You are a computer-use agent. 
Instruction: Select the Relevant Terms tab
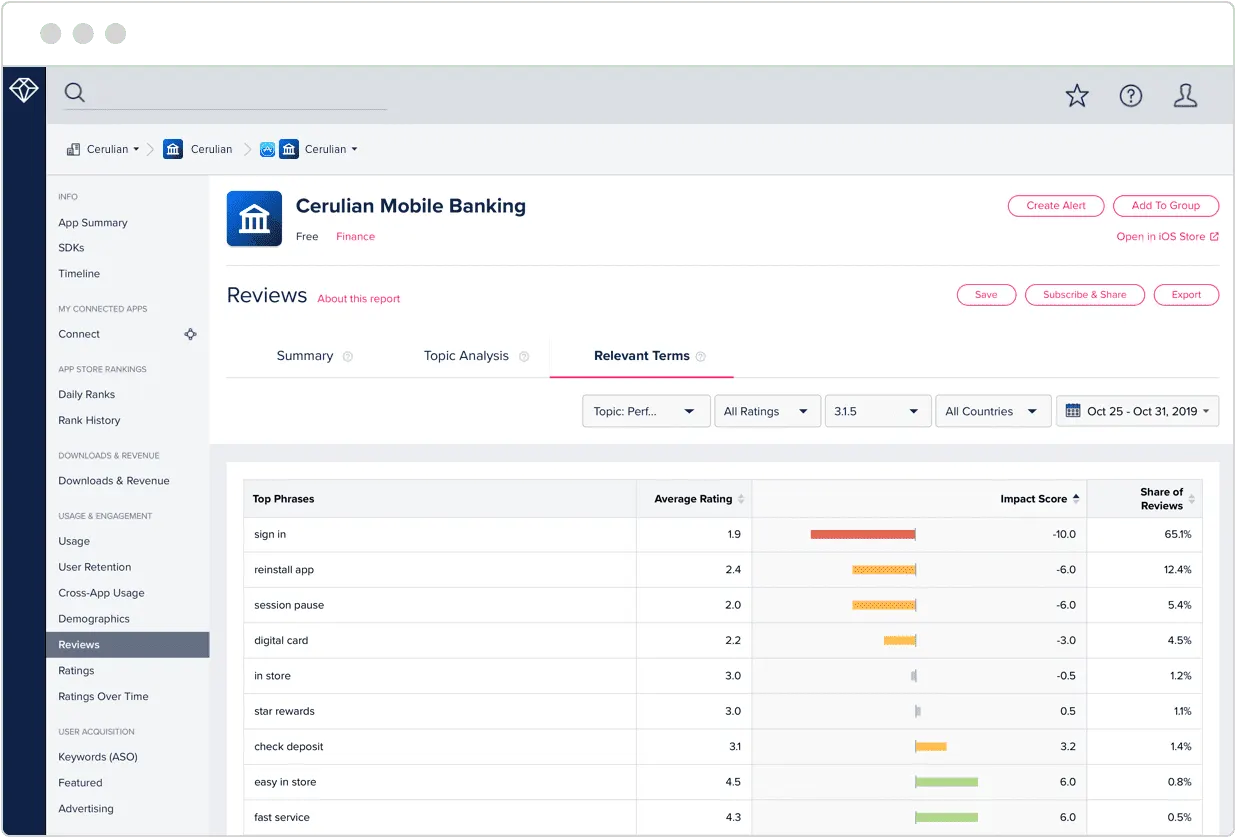pyautogui.click(x=642, y=356)
